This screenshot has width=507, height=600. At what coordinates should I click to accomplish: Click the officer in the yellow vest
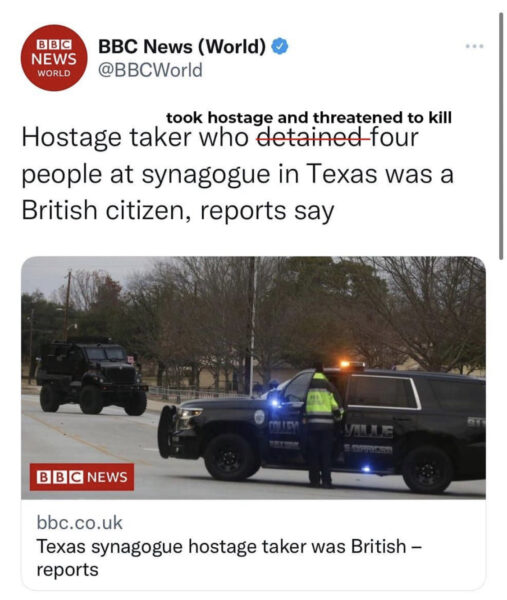click(322, 424)
